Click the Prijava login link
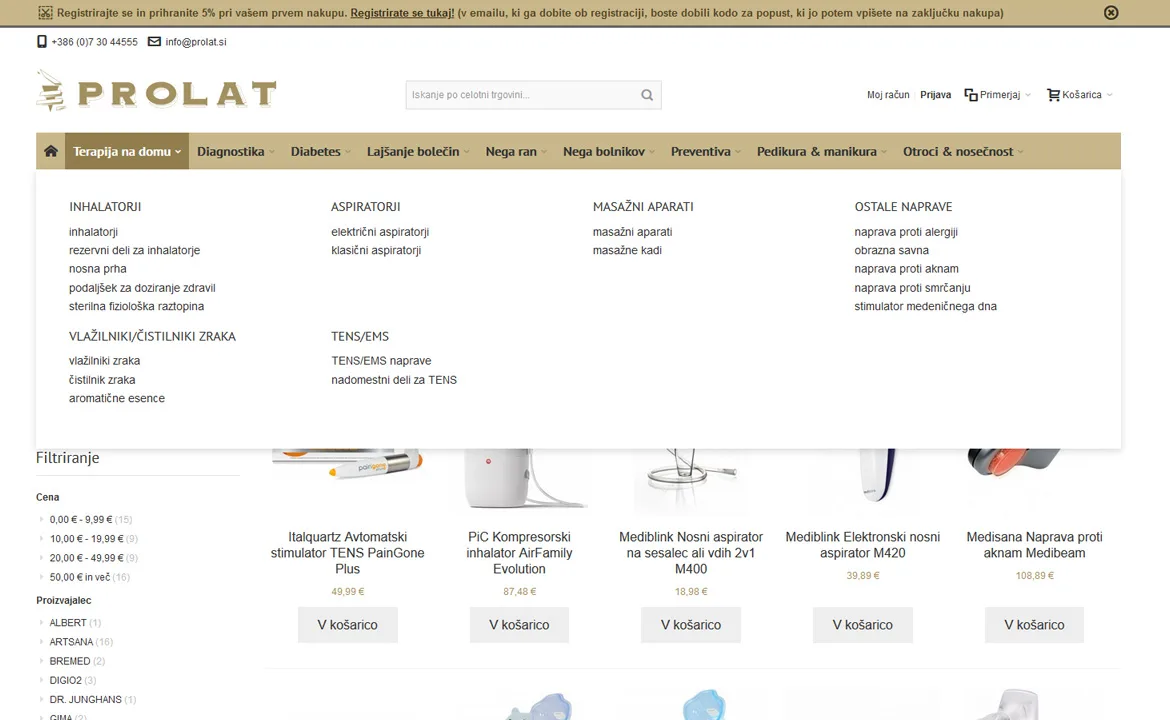 (936, 95)
